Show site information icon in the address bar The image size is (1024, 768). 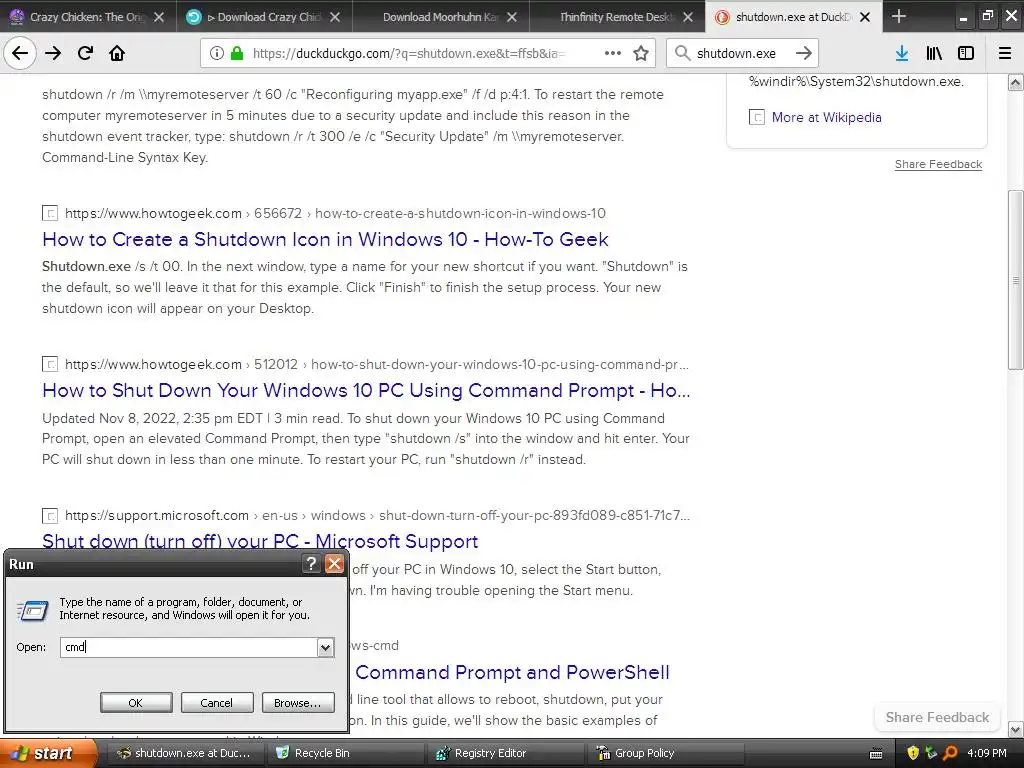[x=217, y=53]
